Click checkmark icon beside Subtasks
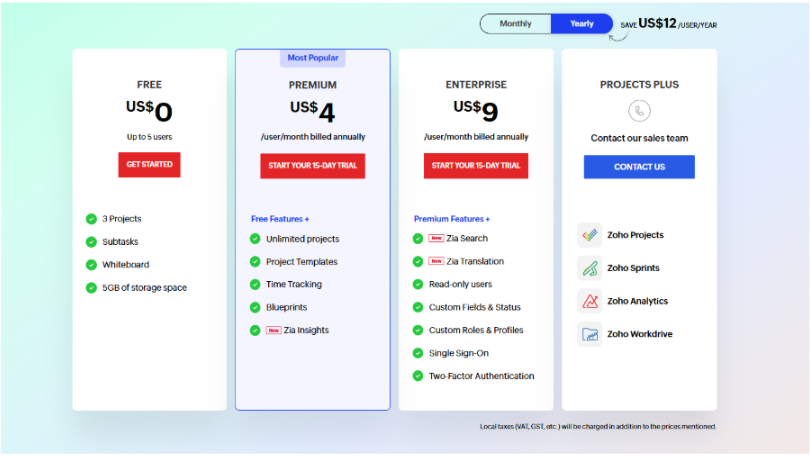810x457 pixels. (91, 242)
